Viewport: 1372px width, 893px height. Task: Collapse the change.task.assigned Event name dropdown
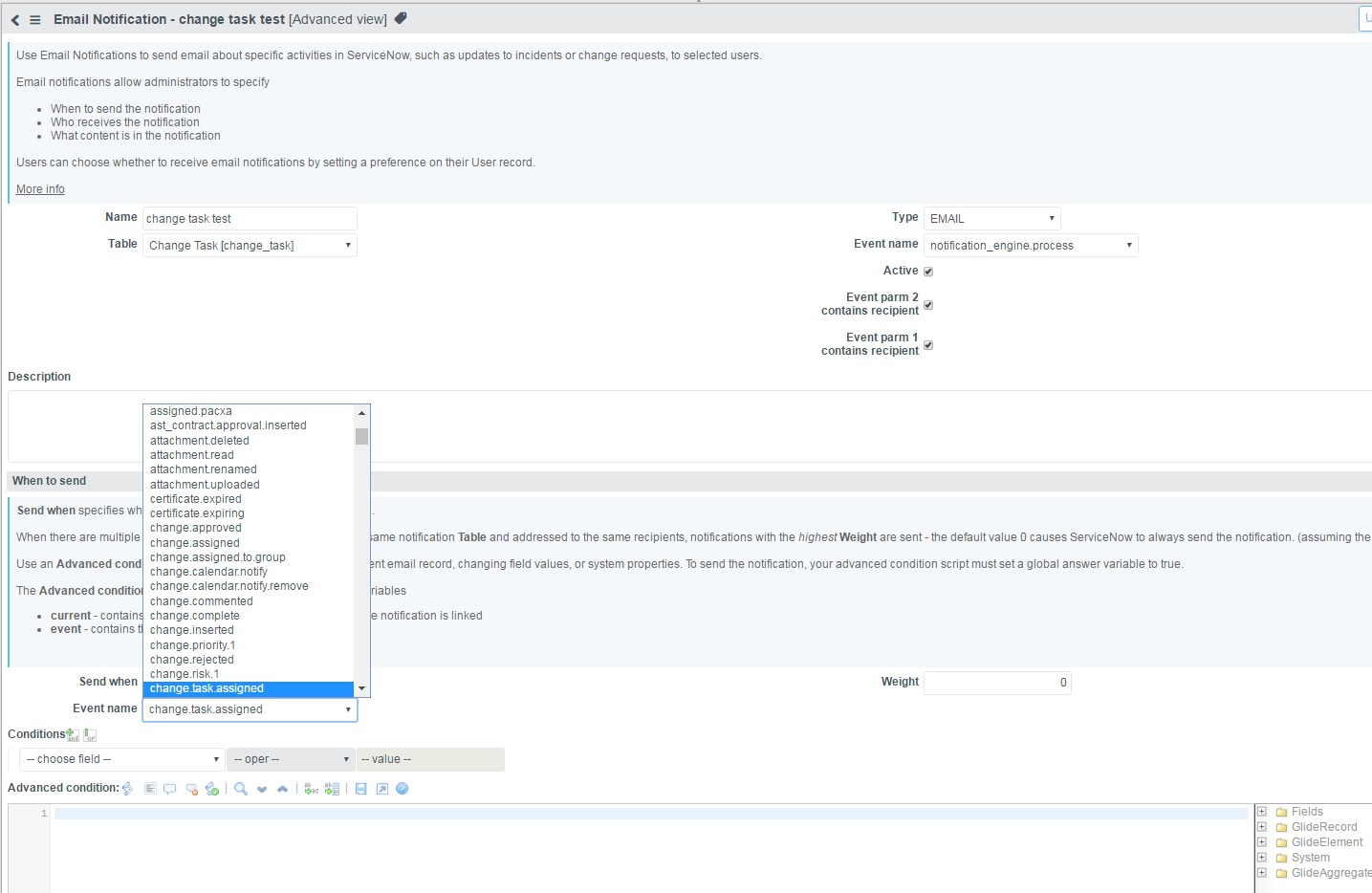250,709
